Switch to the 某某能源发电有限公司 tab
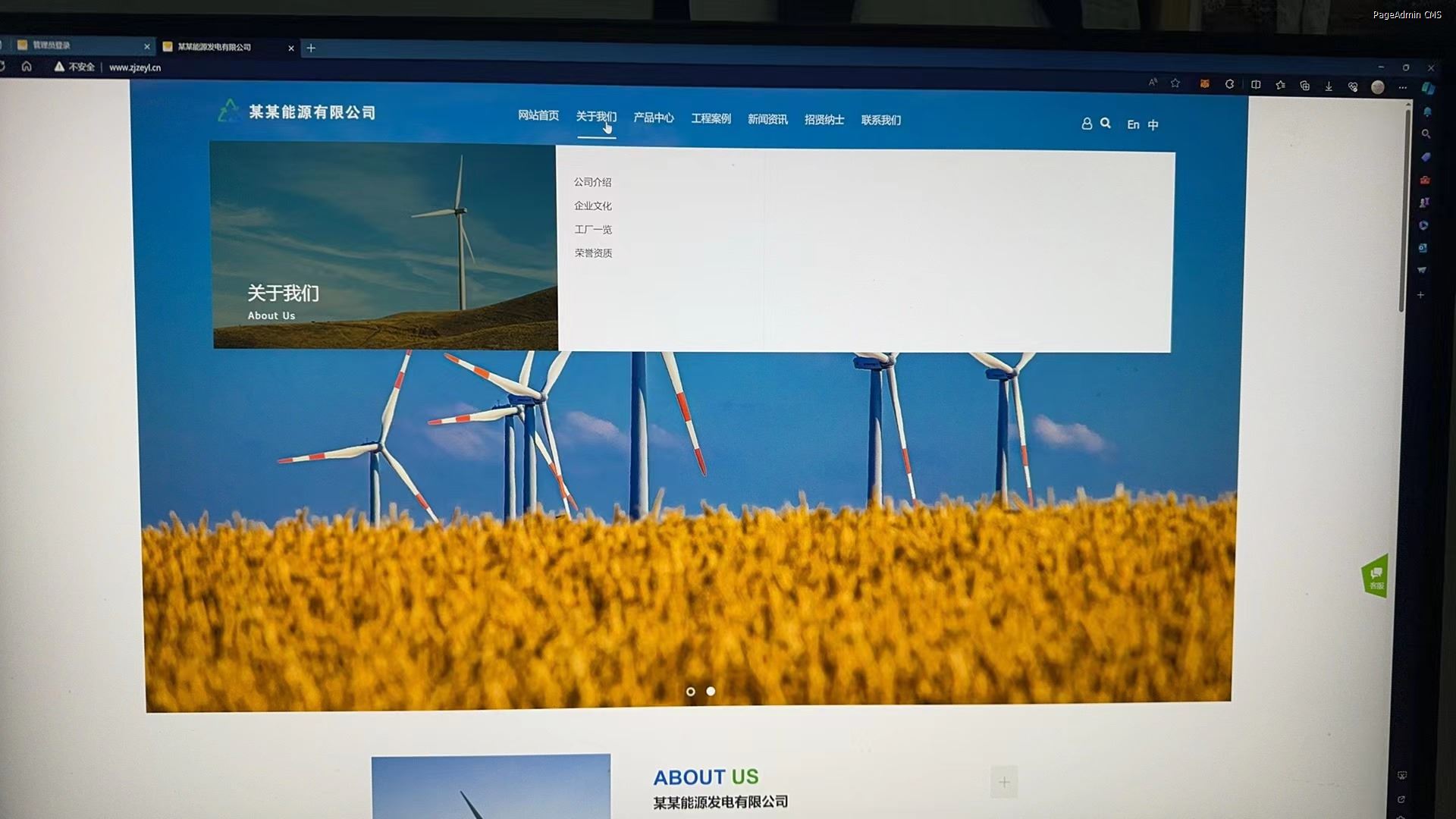This screenshot has height=819, width=1456. 227,47
